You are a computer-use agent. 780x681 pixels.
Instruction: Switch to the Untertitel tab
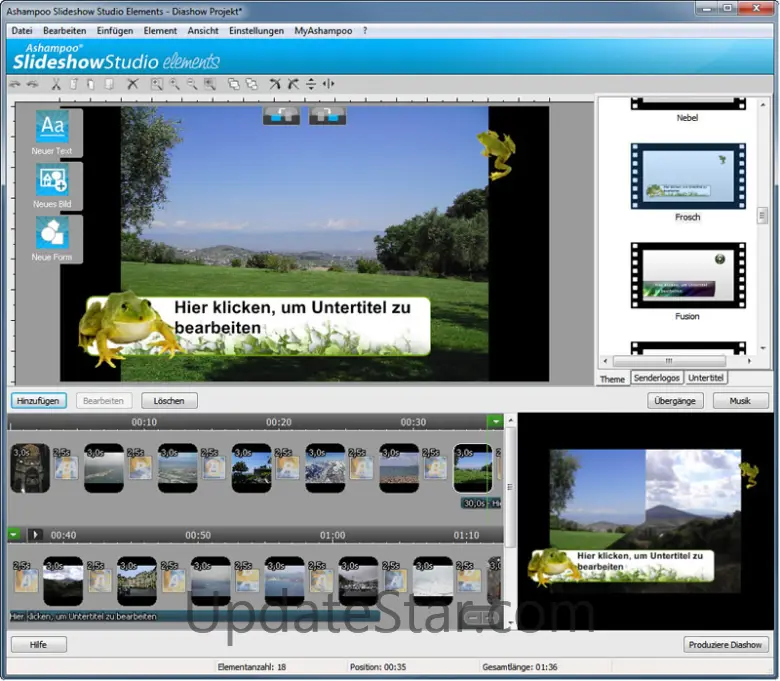click(x=706, y=378)
